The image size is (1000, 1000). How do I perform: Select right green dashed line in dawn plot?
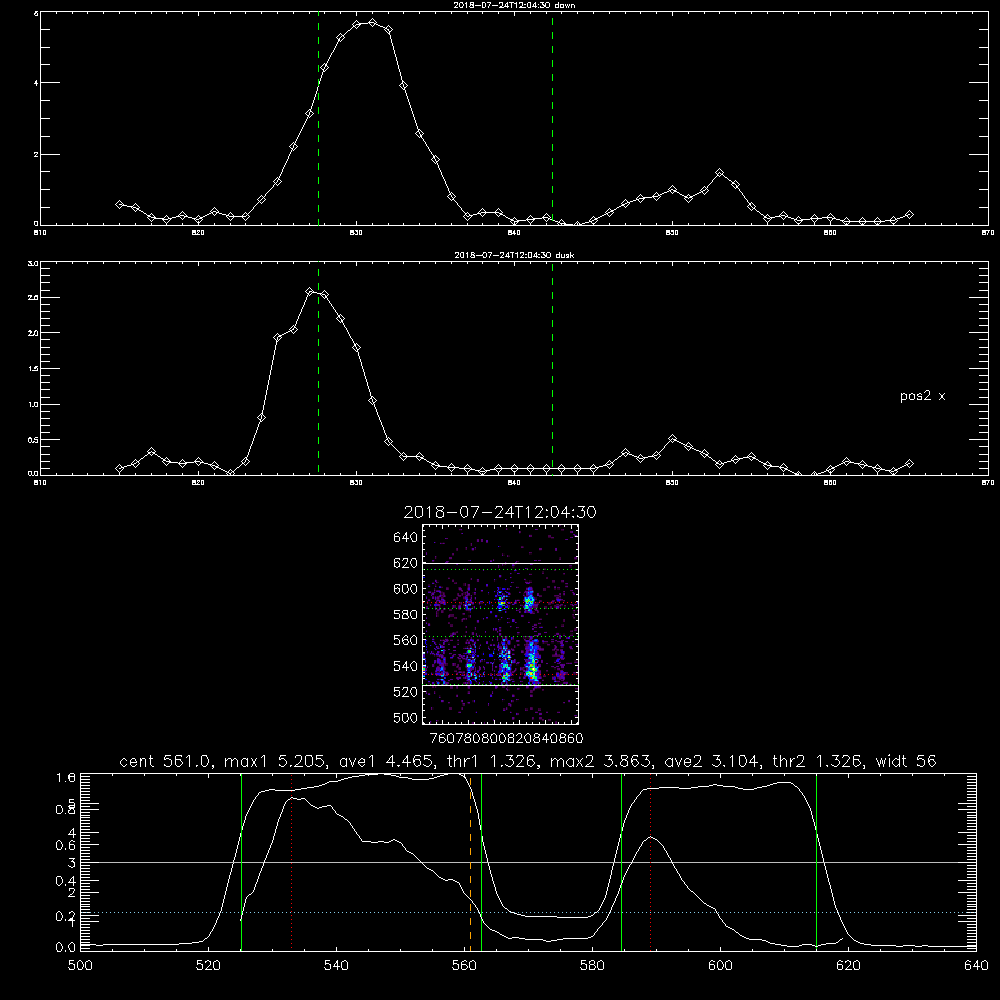pyautogui.click(x=552, y=121)
